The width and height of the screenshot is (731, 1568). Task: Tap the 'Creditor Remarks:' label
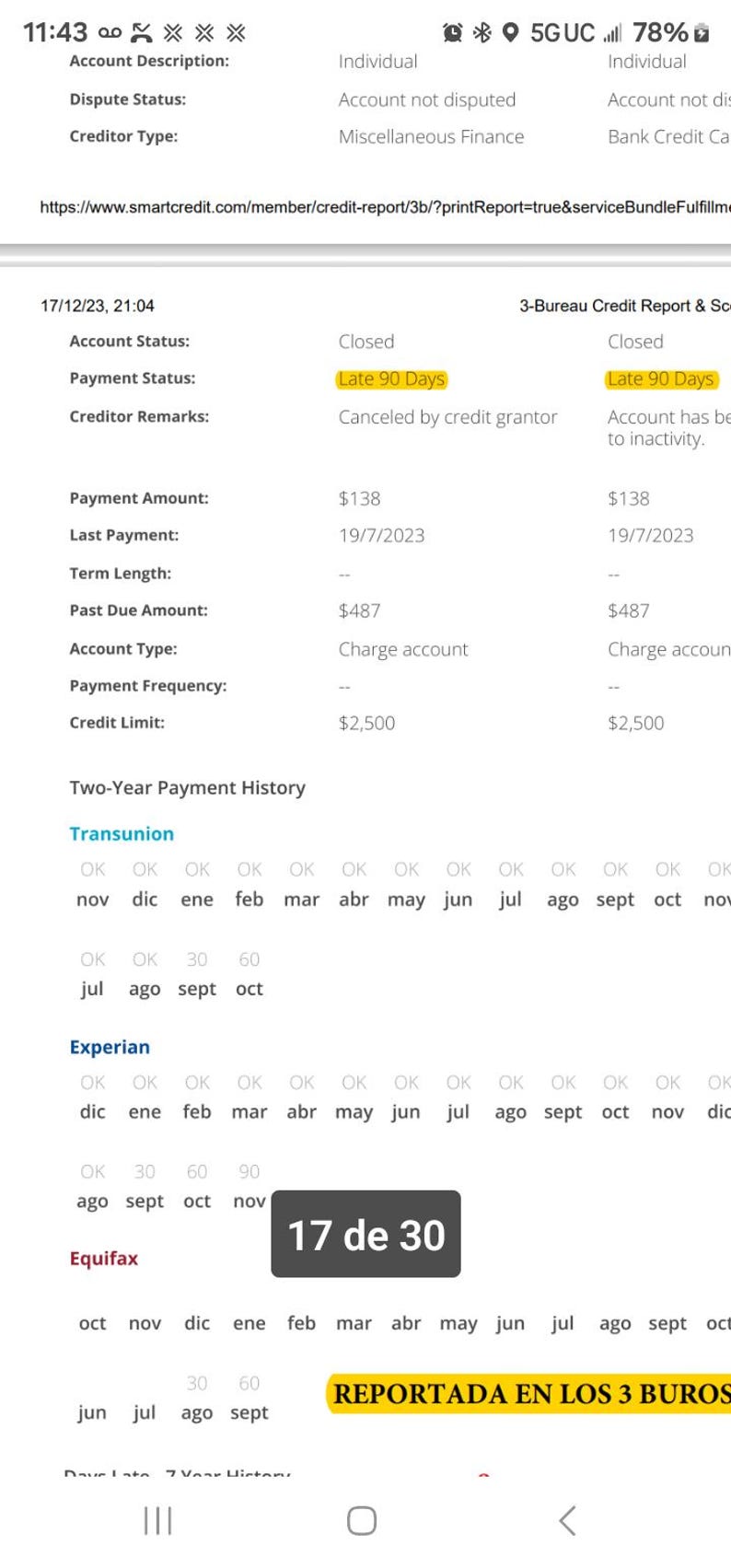pos(139,416)
